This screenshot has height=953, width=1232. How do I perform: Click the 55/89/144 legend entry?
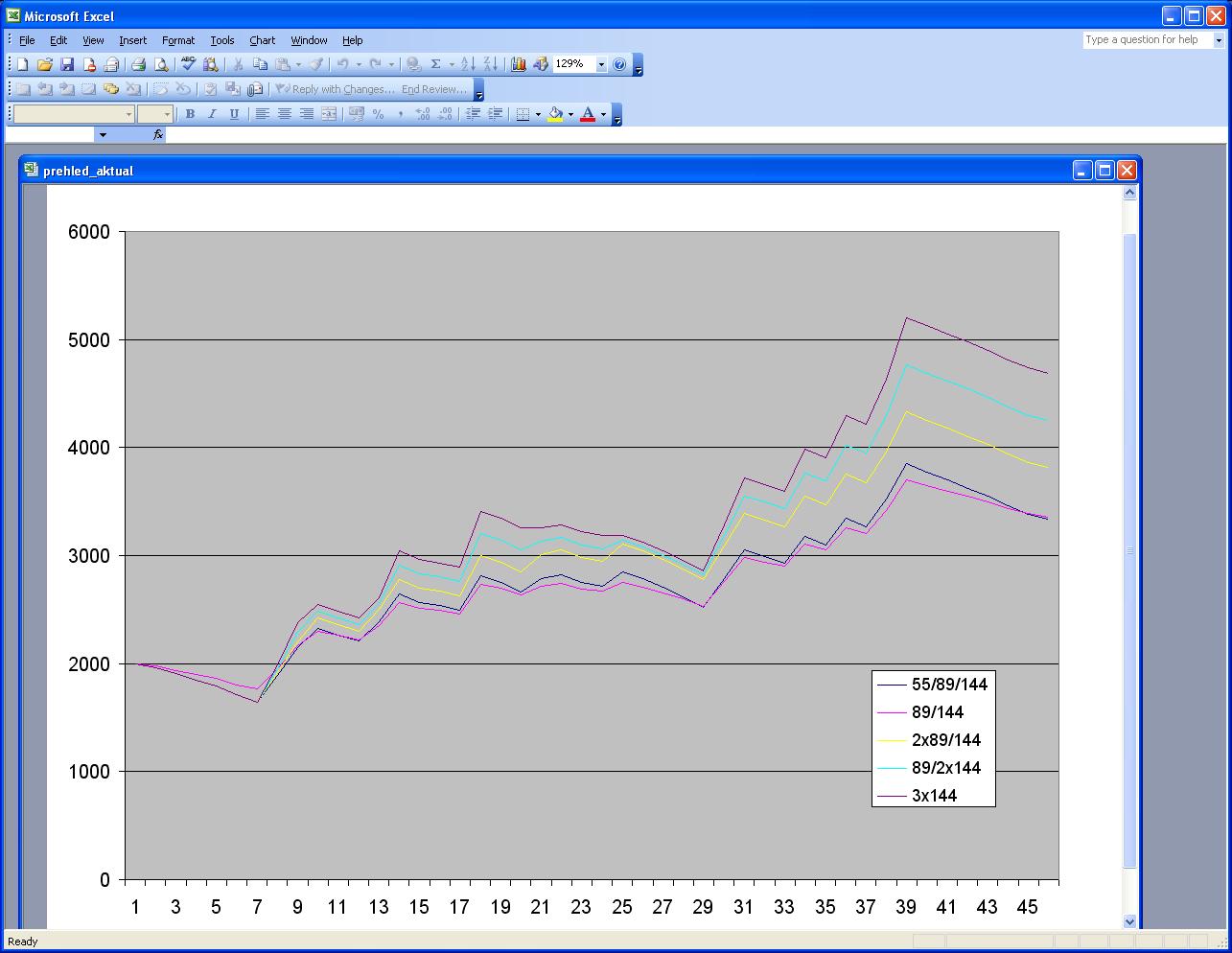point(948,685)
